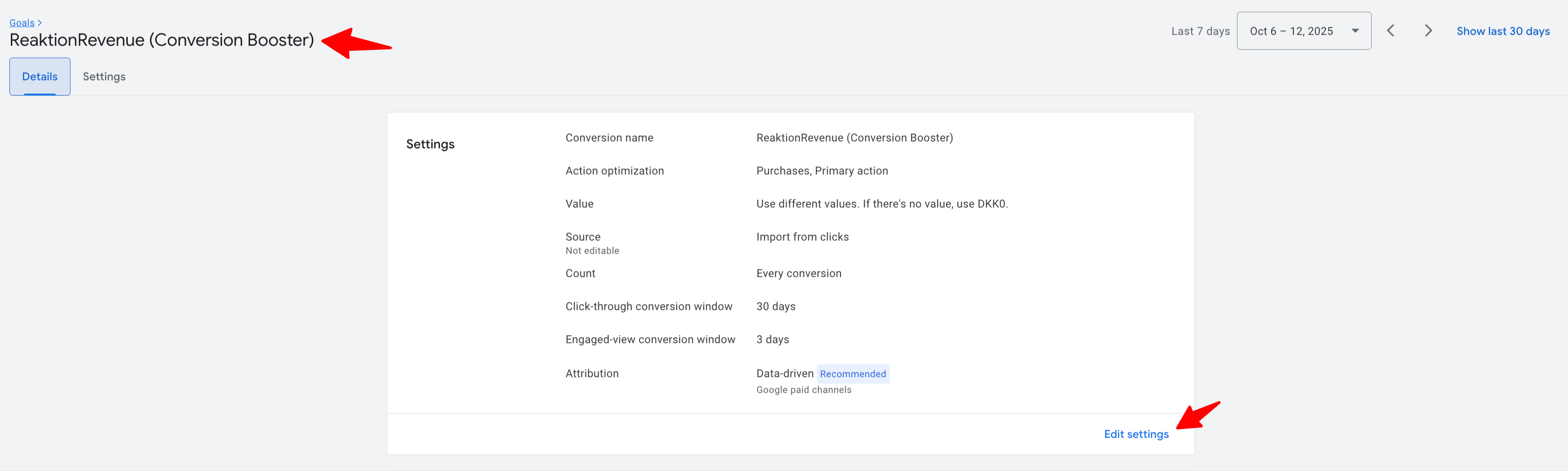Click the Edit settings link
This screenshot has width=1568, height=471.
click(x=1136, y=434)
